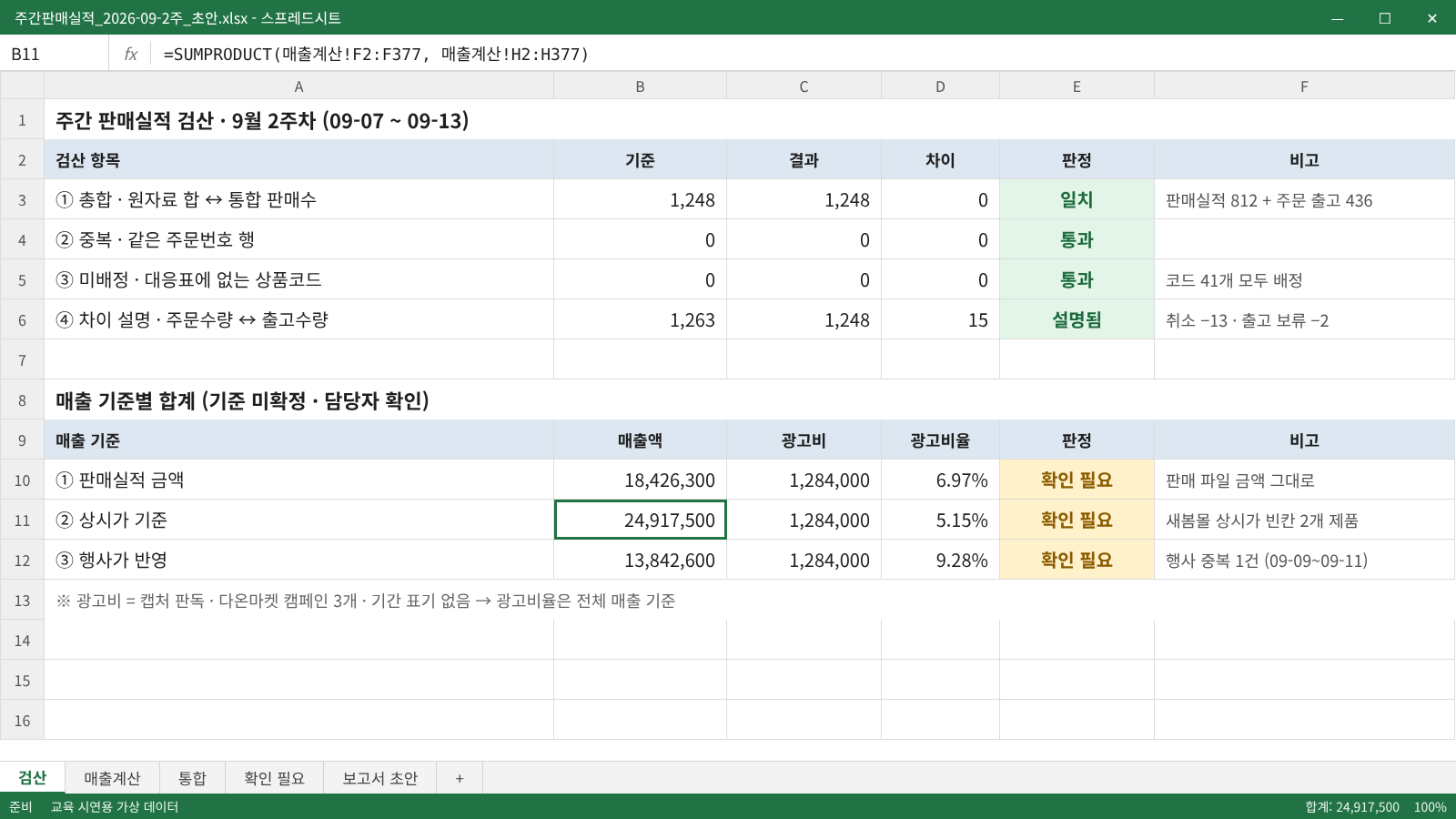The height and width of the screenshot is (819, 1456).
Task: Switch to the 매출계산 sheet tab
Action: [112, 778]
